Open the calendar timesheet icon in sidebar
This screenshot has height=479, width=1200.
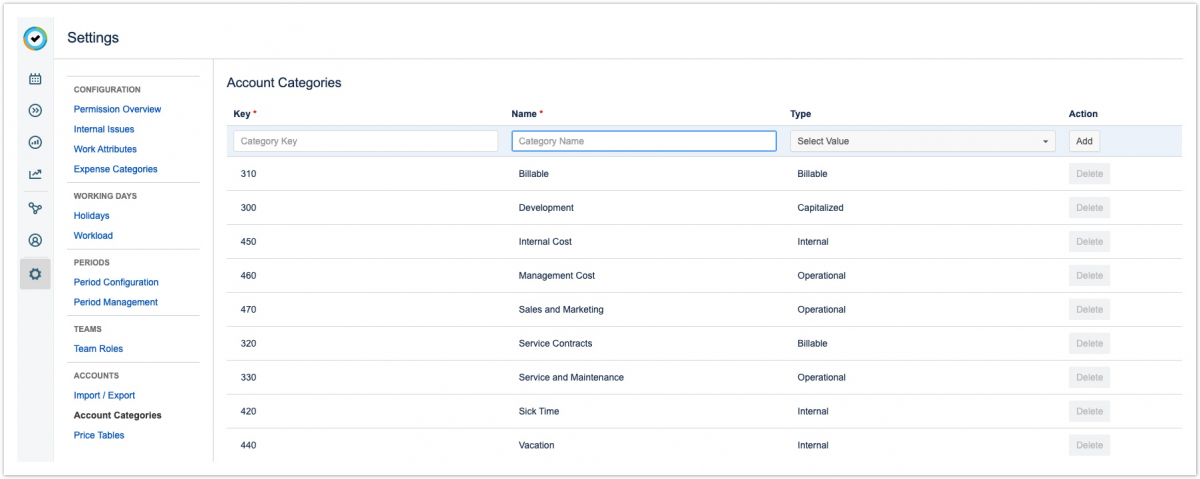35,79
